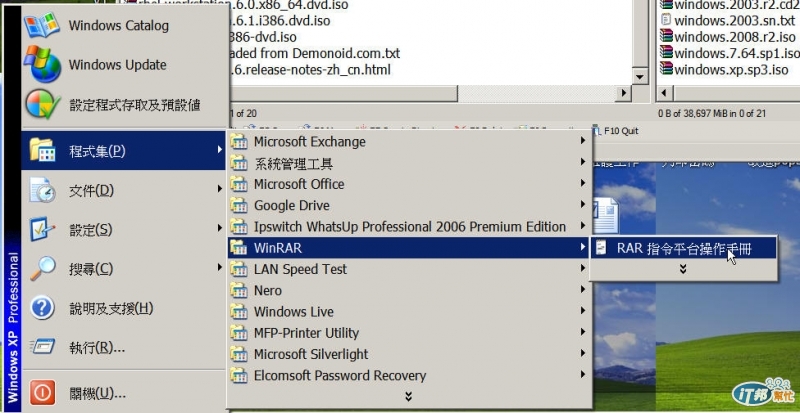Click WinRAR folder icon

point(239,248)
